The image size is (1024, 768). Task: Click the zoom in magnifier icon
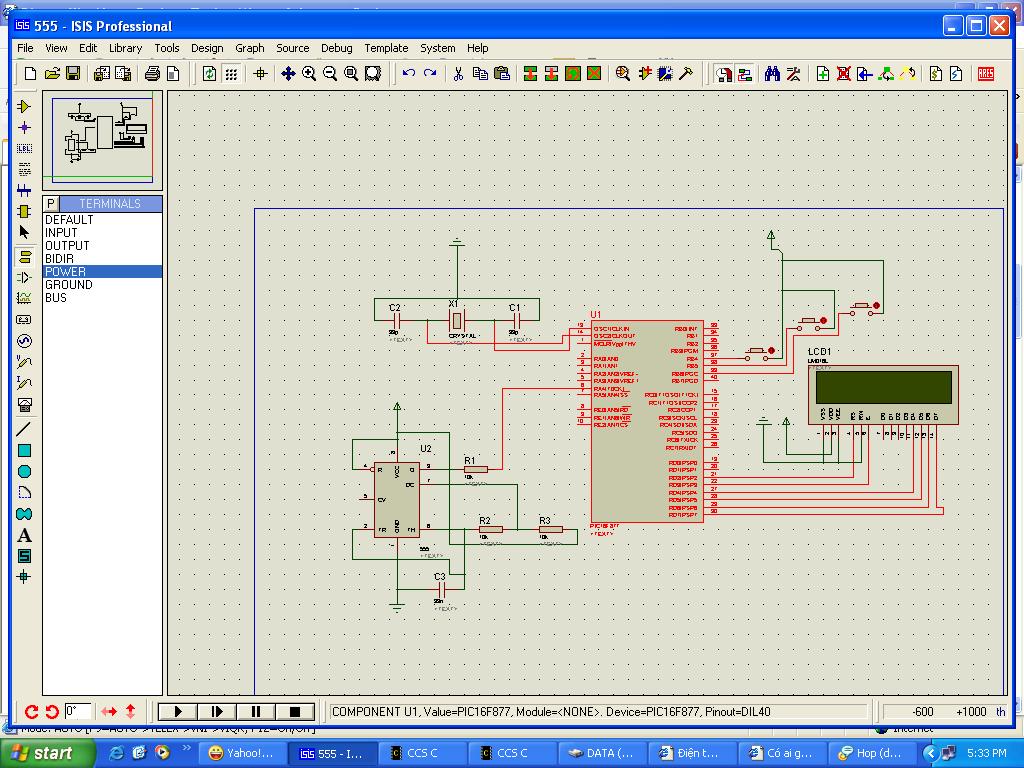[309, 74]
